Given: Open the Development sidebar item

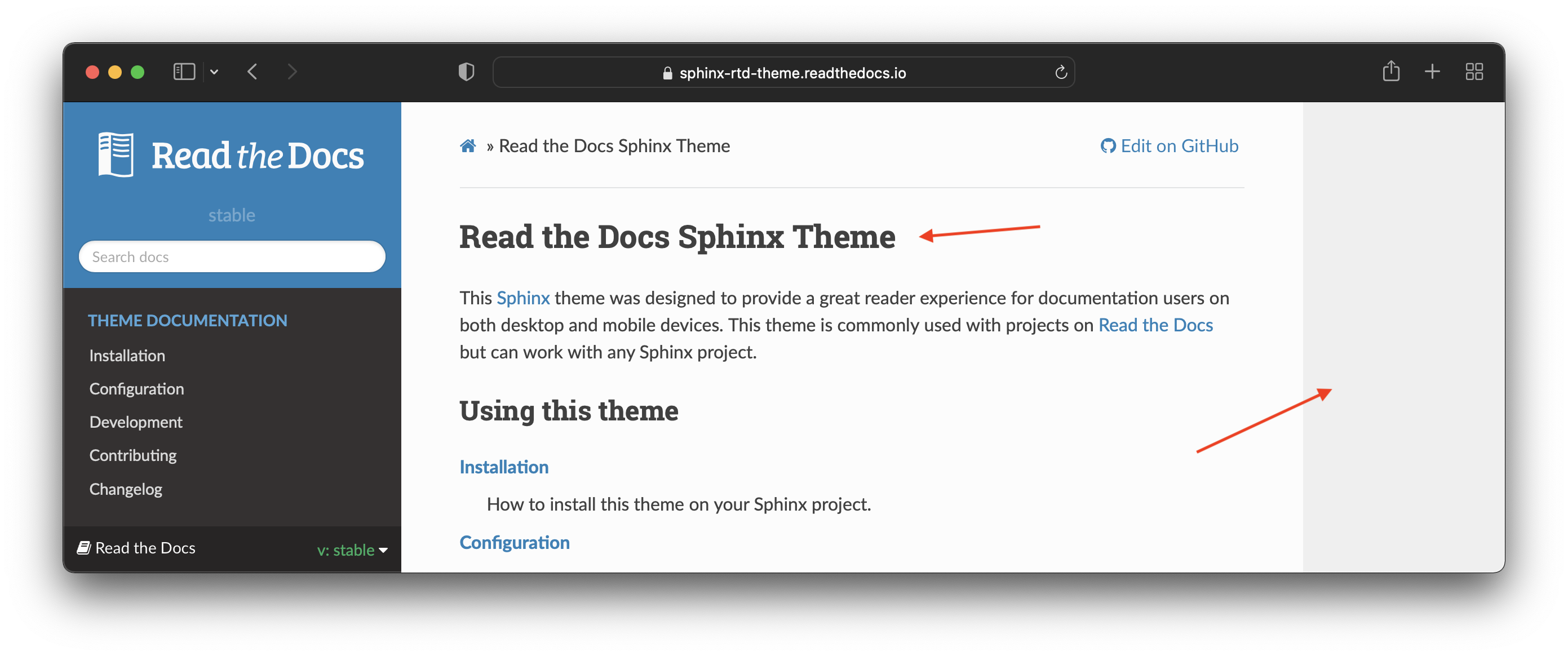Looking at the screenshot, I should click(x=136, y=422).
